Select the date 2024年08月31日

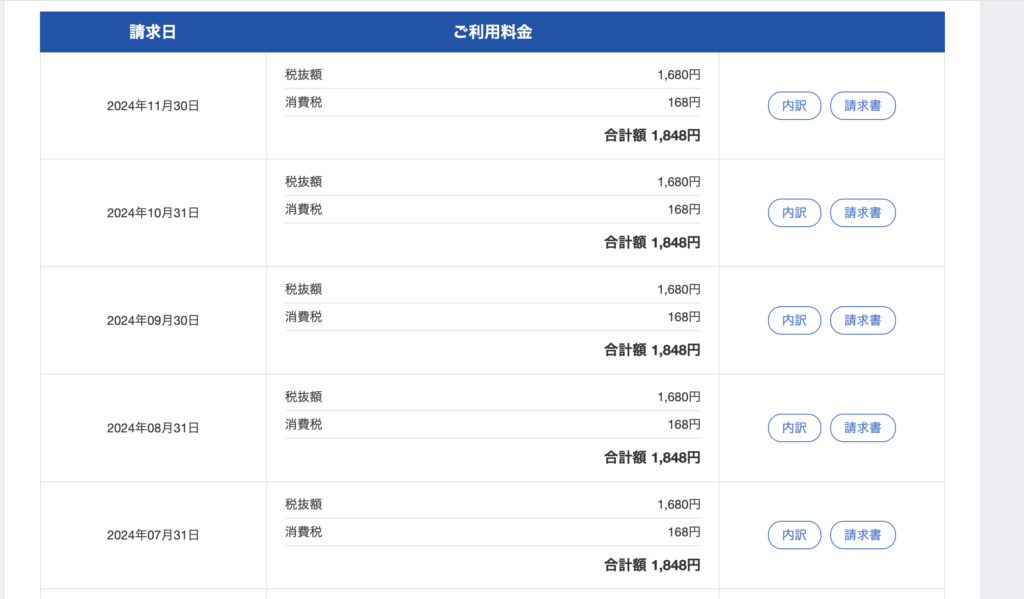pyautogui.click(x=153, y=428)
